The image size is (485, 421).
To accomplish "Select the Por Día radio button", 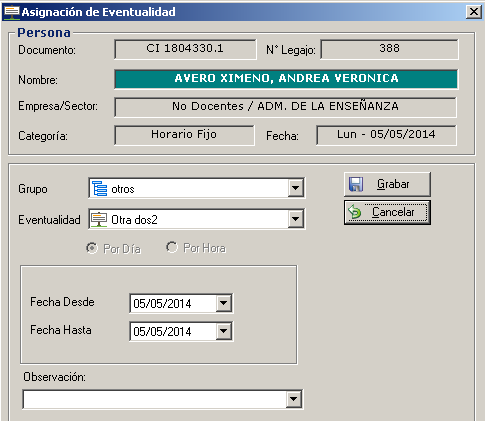I will (x=92, y=248).
